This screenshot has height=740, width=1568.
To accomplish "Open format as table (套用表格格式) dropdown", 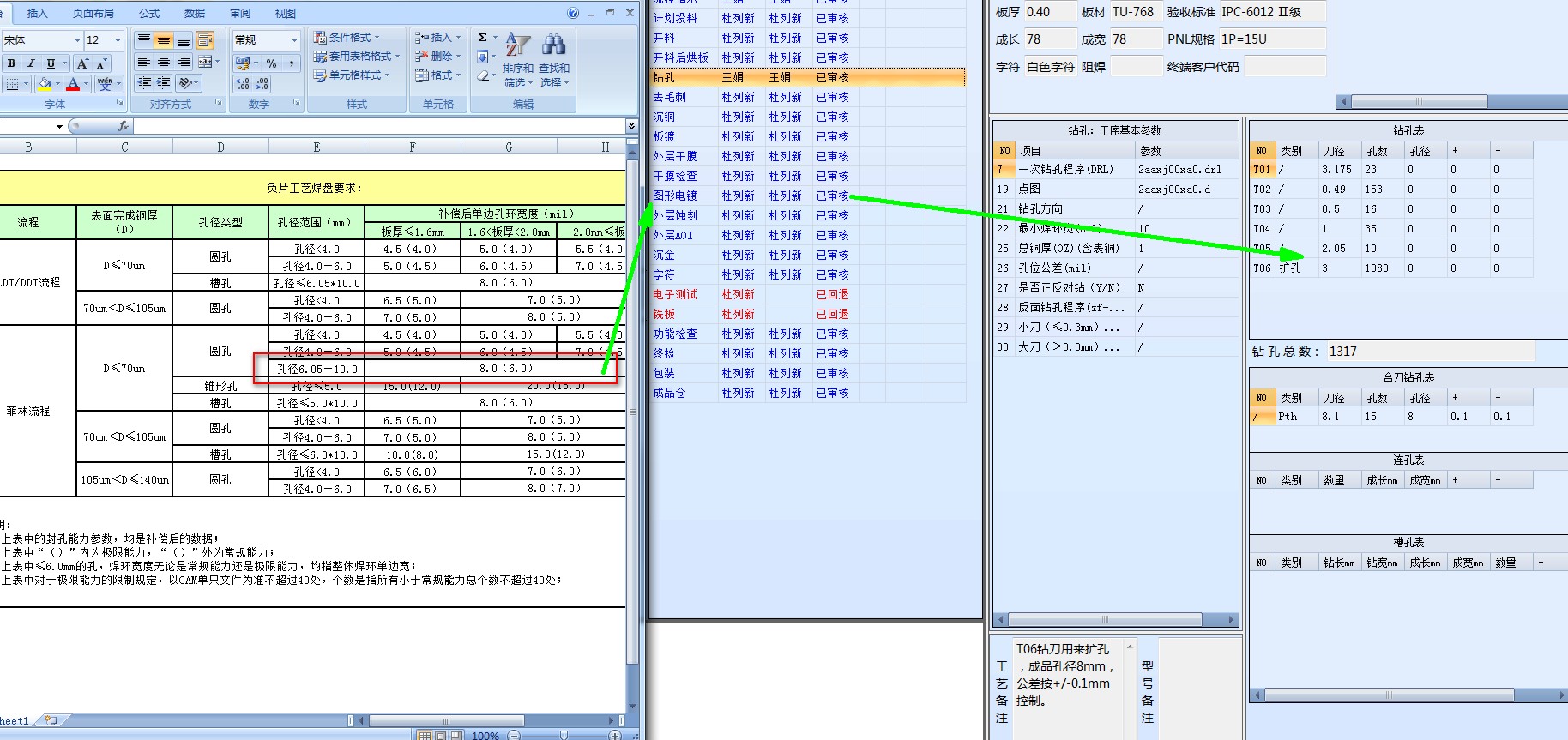I will [x=356, y=57].
